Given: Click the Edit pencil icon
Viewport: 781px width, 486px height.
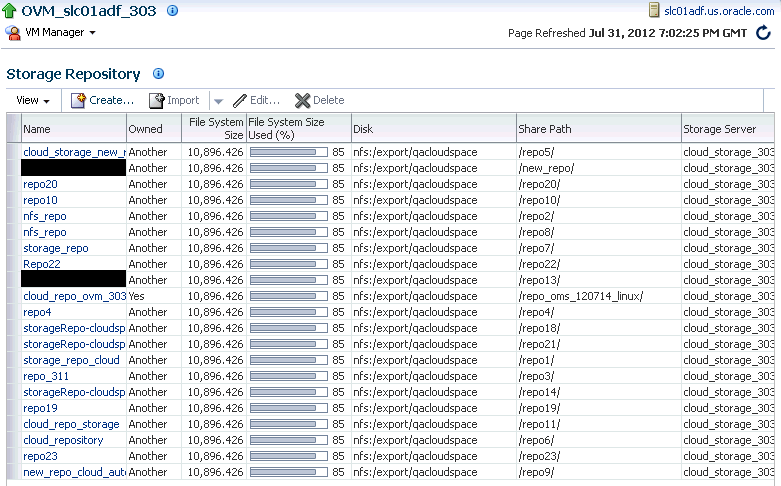Looking at the screenshot, I should click(240, 101).
